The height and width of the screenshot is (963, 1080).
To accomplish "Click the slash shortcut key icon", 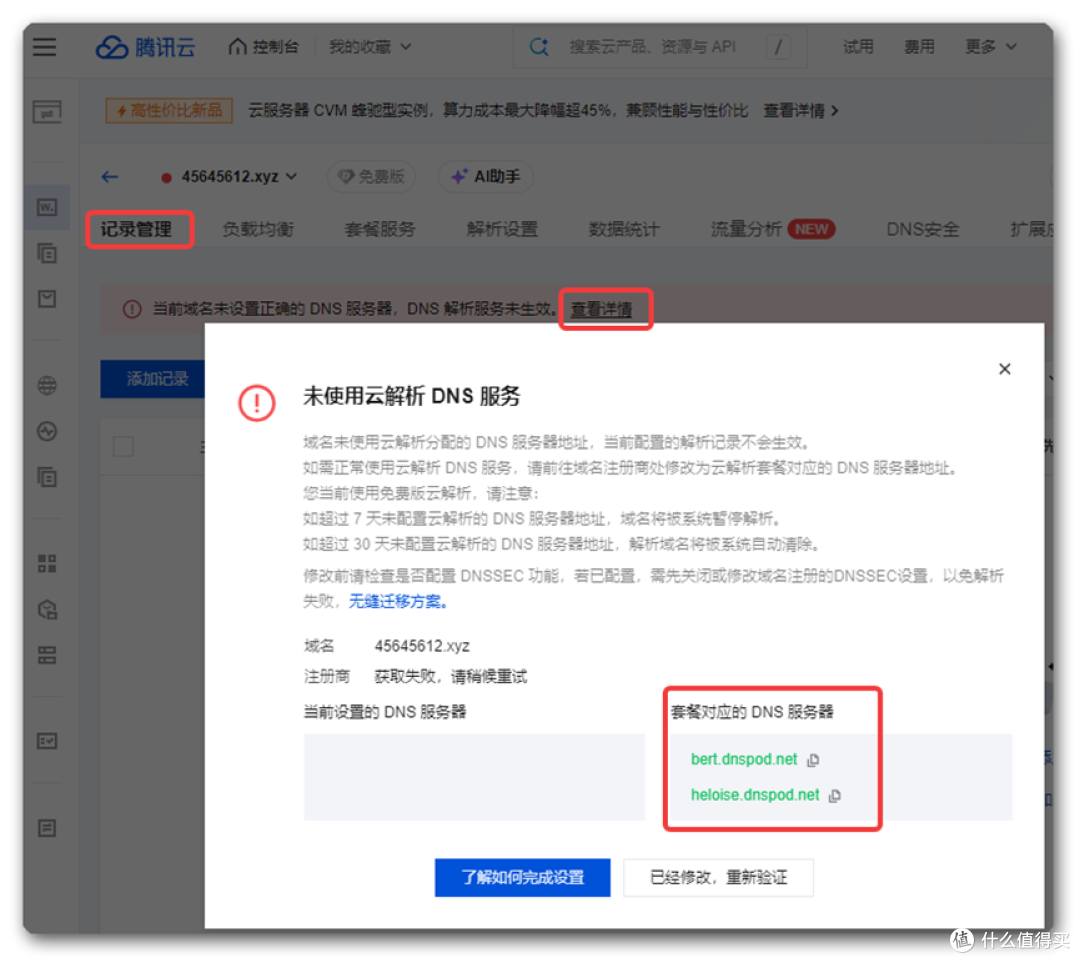I will point(778,47).
